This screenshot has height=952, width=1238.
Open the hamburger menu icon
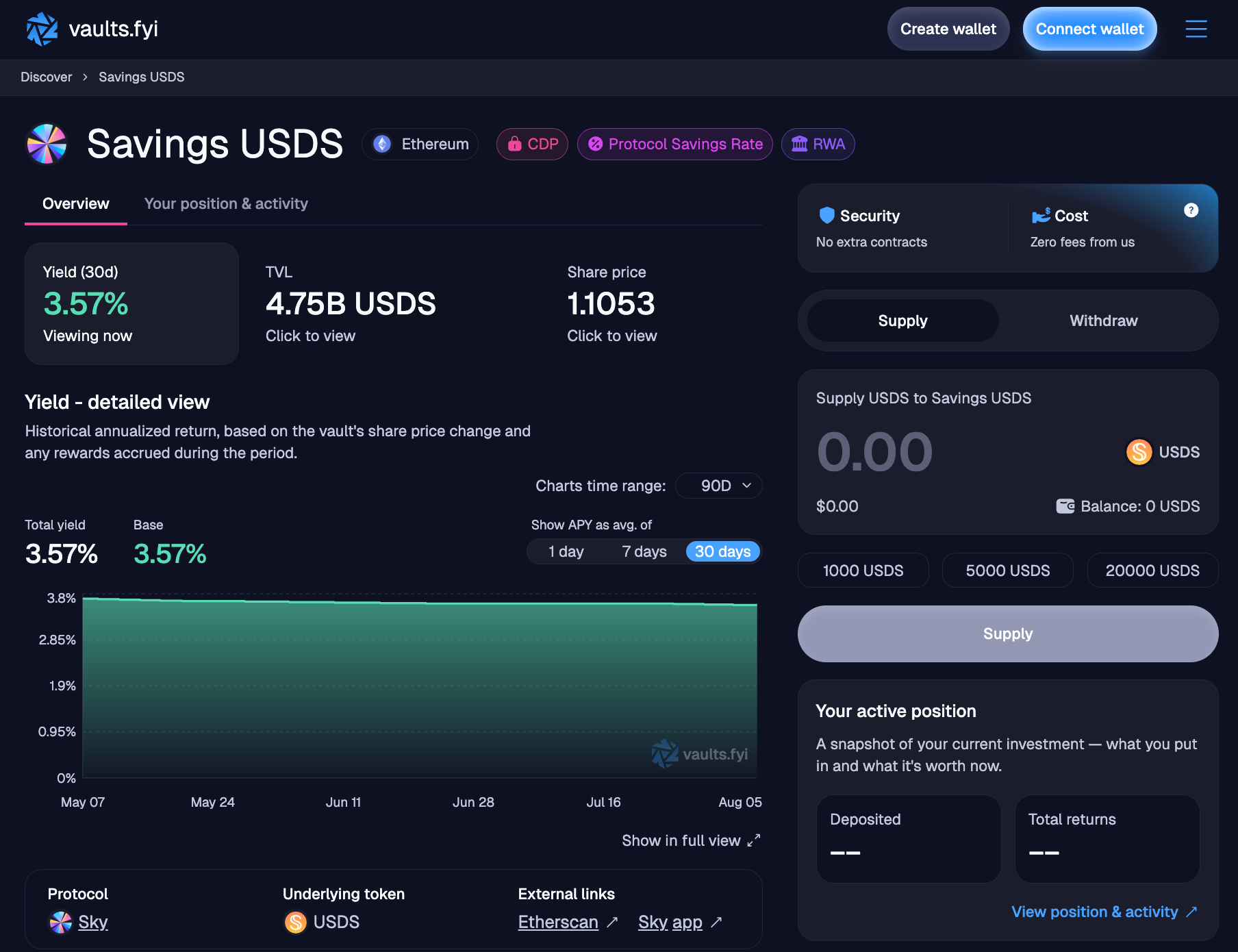(x=1196, y=29)
